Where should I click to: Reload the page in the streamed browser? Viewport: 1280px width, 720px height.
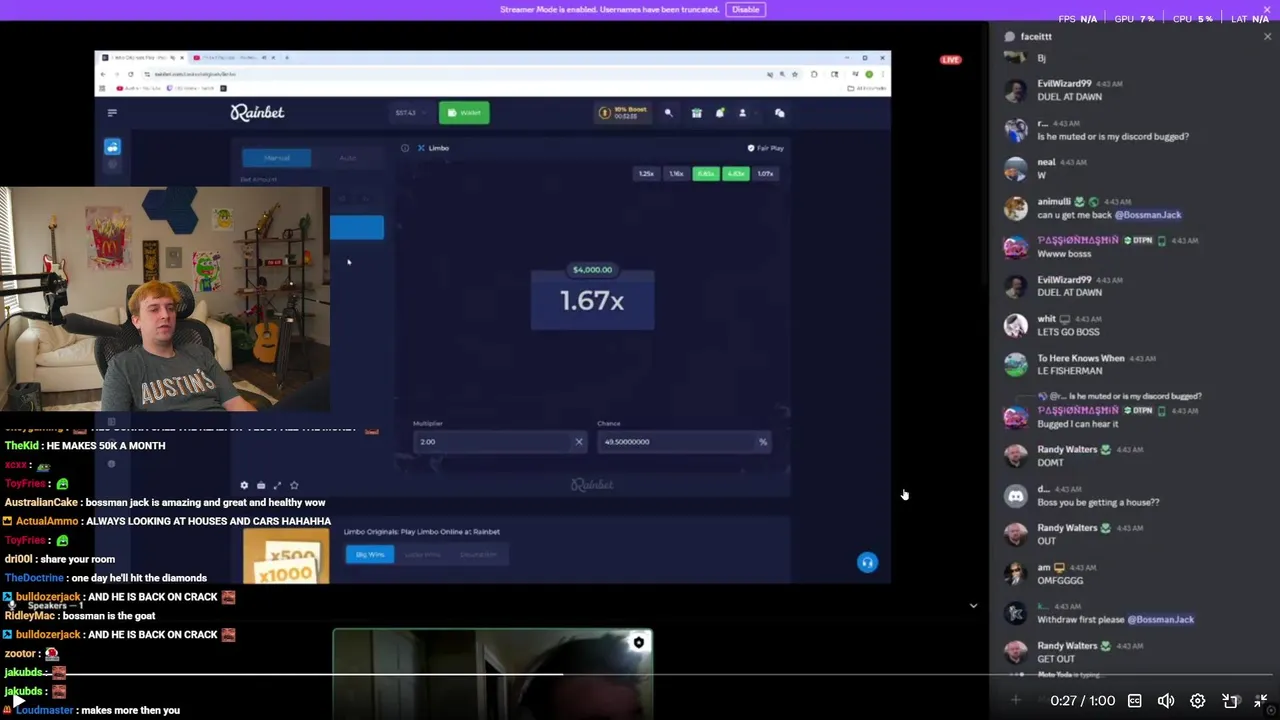pos(129,74)
